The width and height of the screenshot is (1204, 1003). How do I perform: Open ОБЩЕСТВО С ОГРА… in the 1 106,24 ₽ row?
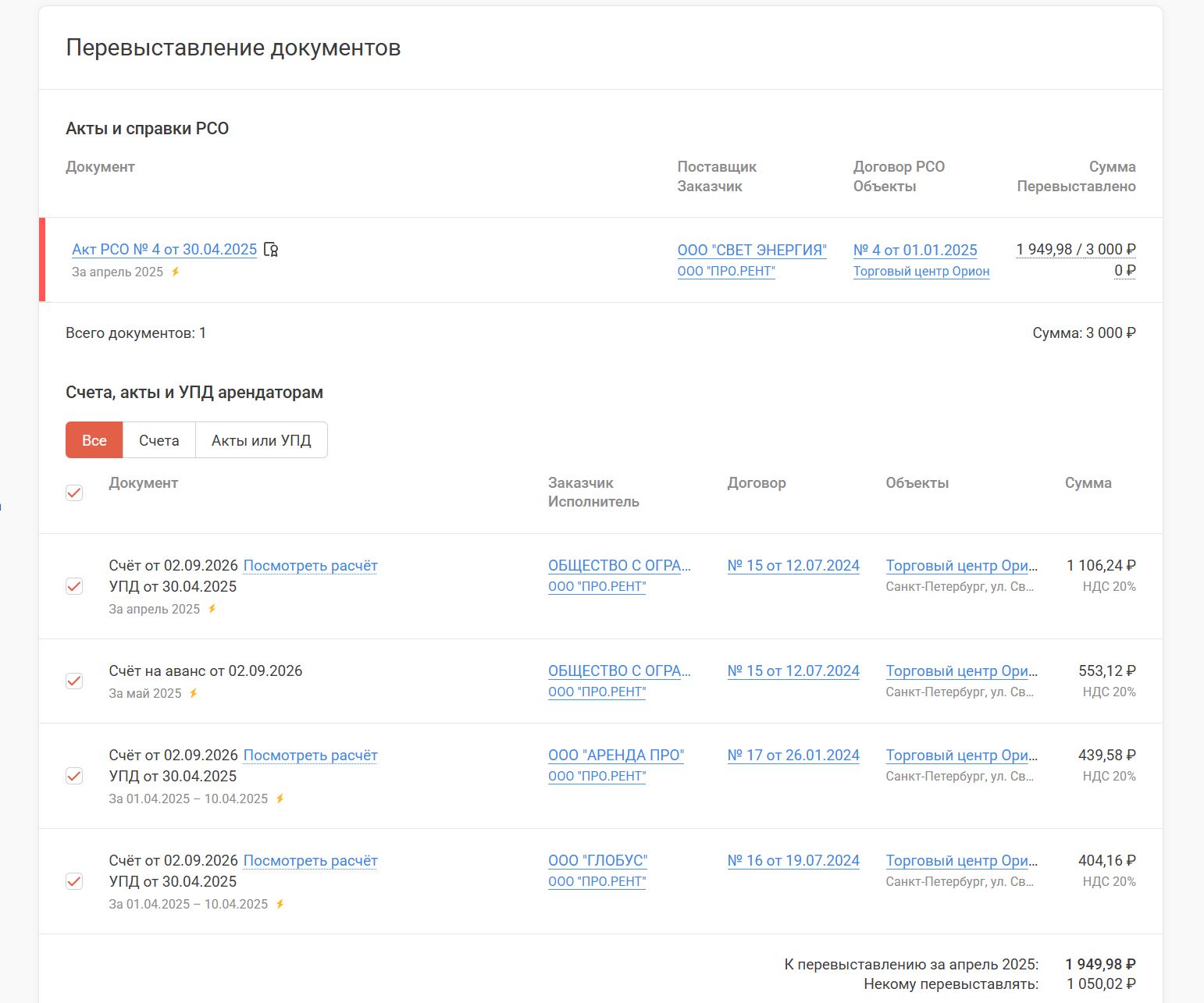click(x=620, y=566)
